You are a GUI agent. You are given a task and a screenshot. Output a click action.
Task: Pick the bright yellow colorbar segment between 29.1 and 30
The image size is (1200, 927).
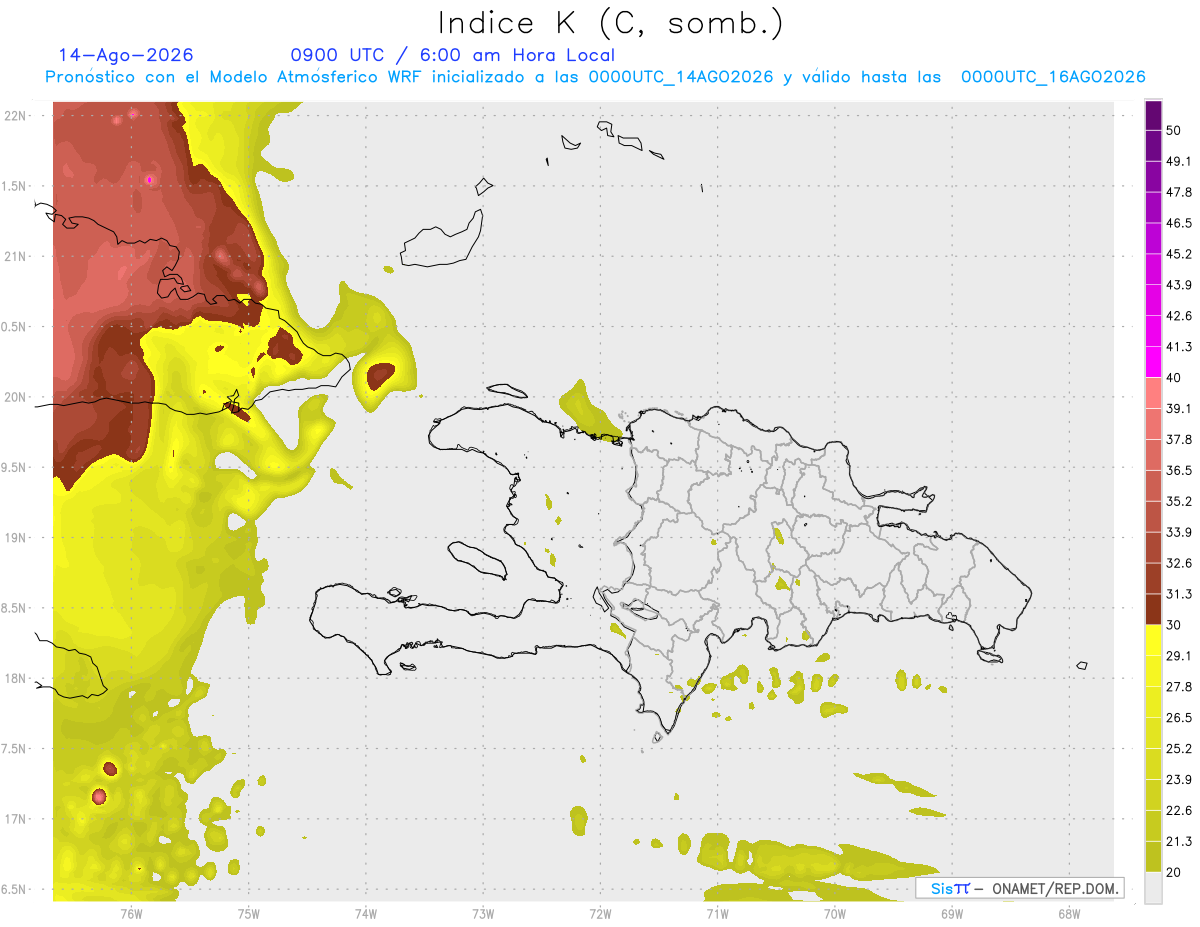click(1153, 640)
